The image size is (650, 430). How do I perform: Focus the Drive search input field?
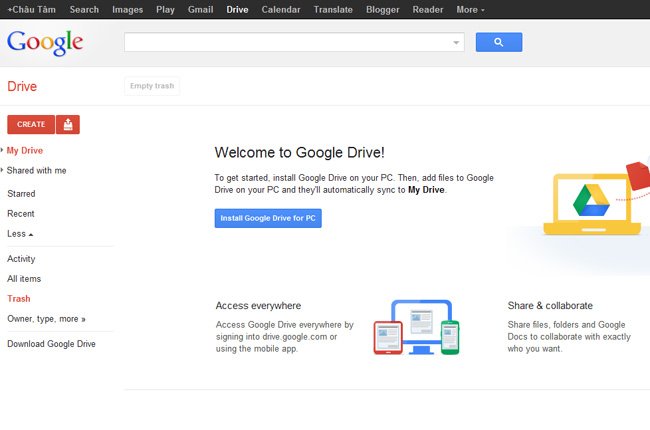294,42
